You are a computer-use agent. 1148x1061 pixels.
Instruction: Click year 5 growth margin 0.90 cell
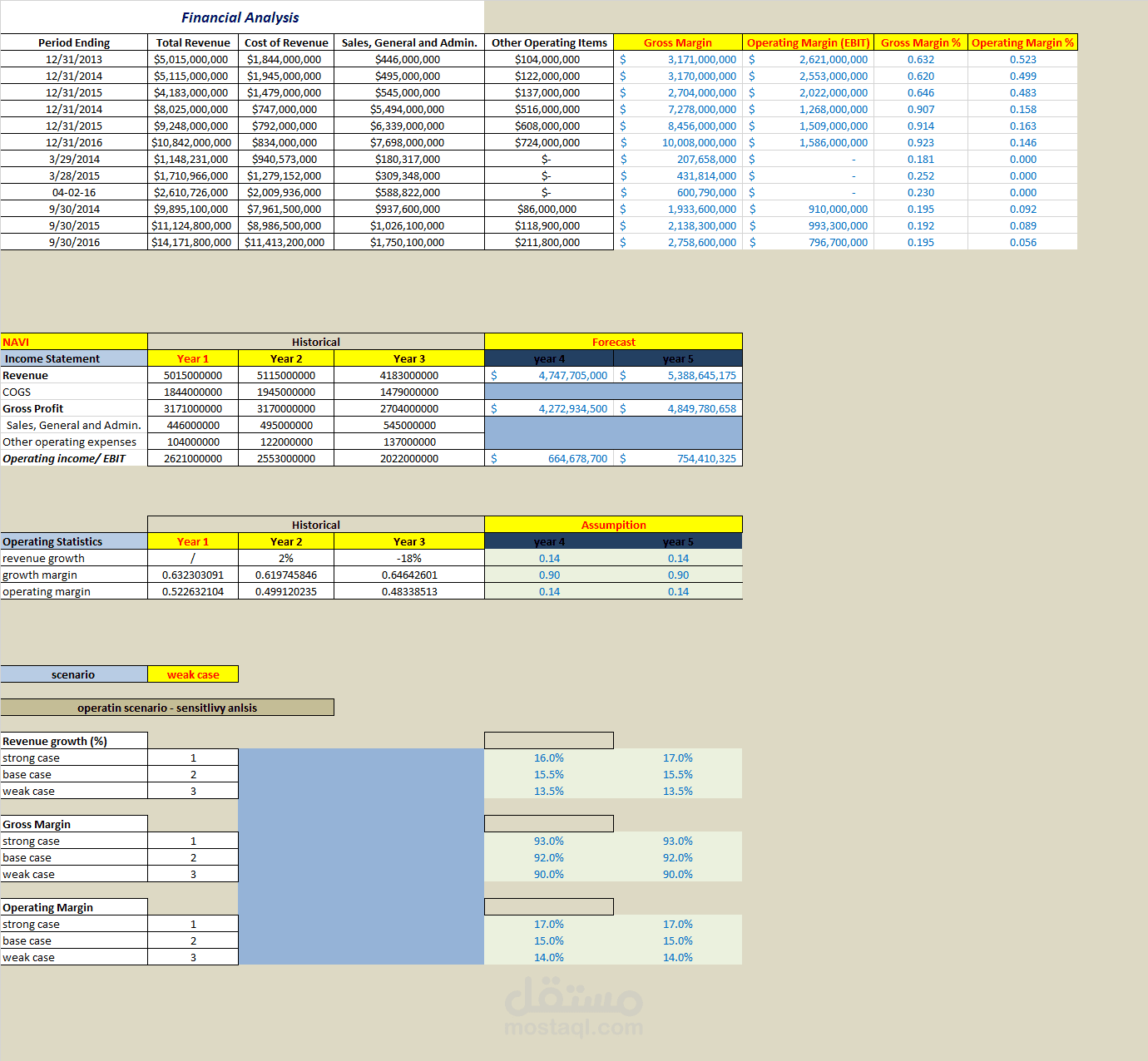tap(678, 575)
